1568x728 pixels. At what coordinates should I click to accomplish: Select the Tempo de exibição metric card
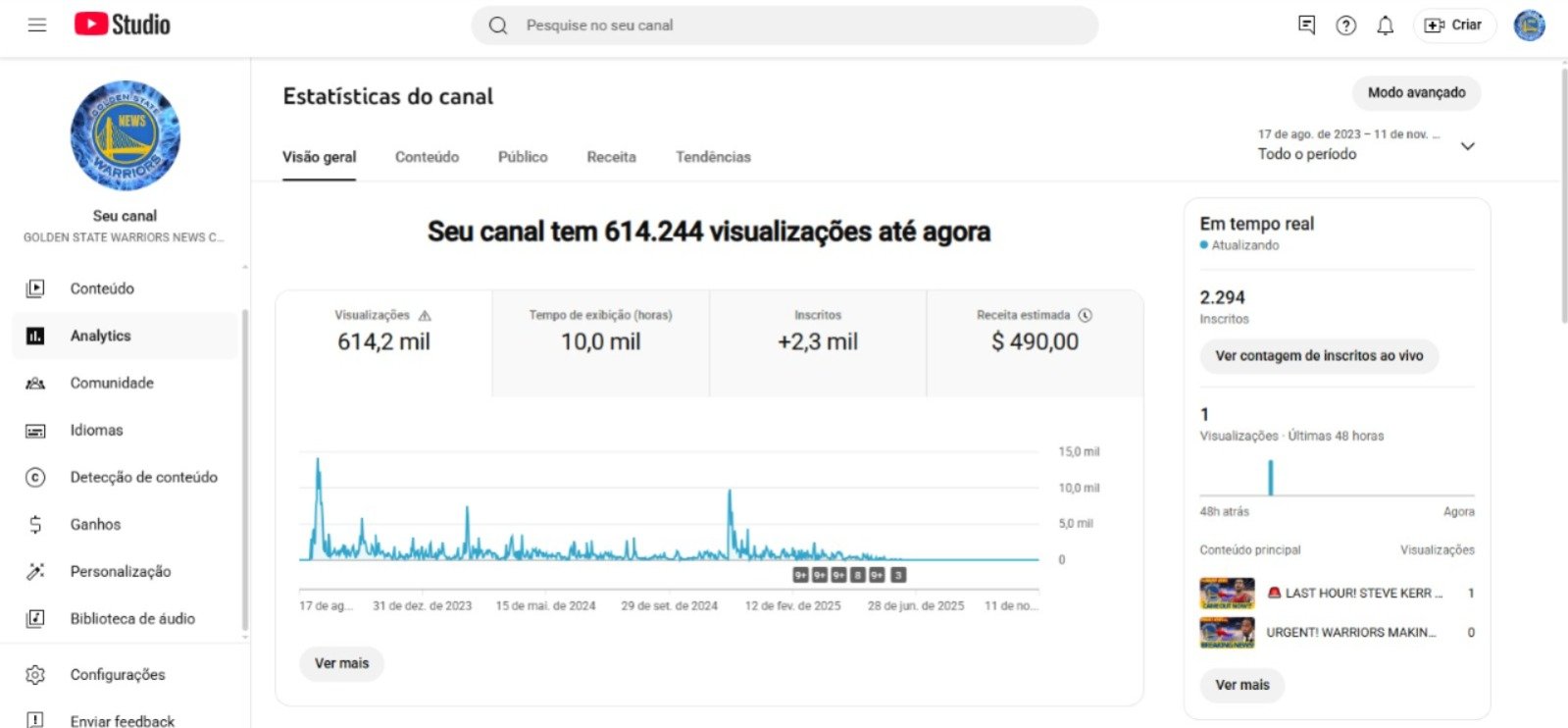point(600,342)
